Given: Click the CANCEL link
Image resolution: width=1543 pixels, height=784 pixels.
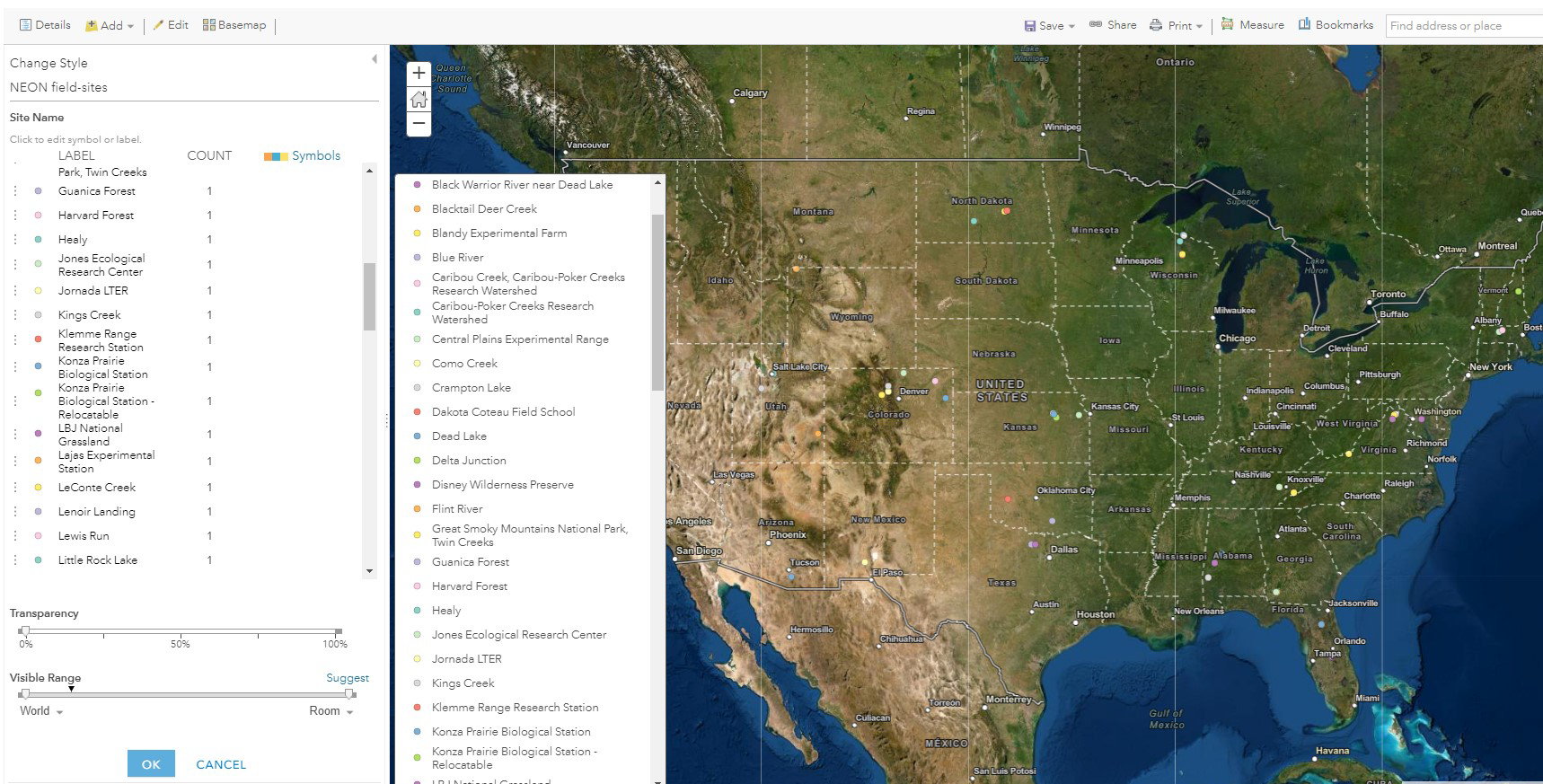Looking at the screenshot, I should (x=221, y=764).
